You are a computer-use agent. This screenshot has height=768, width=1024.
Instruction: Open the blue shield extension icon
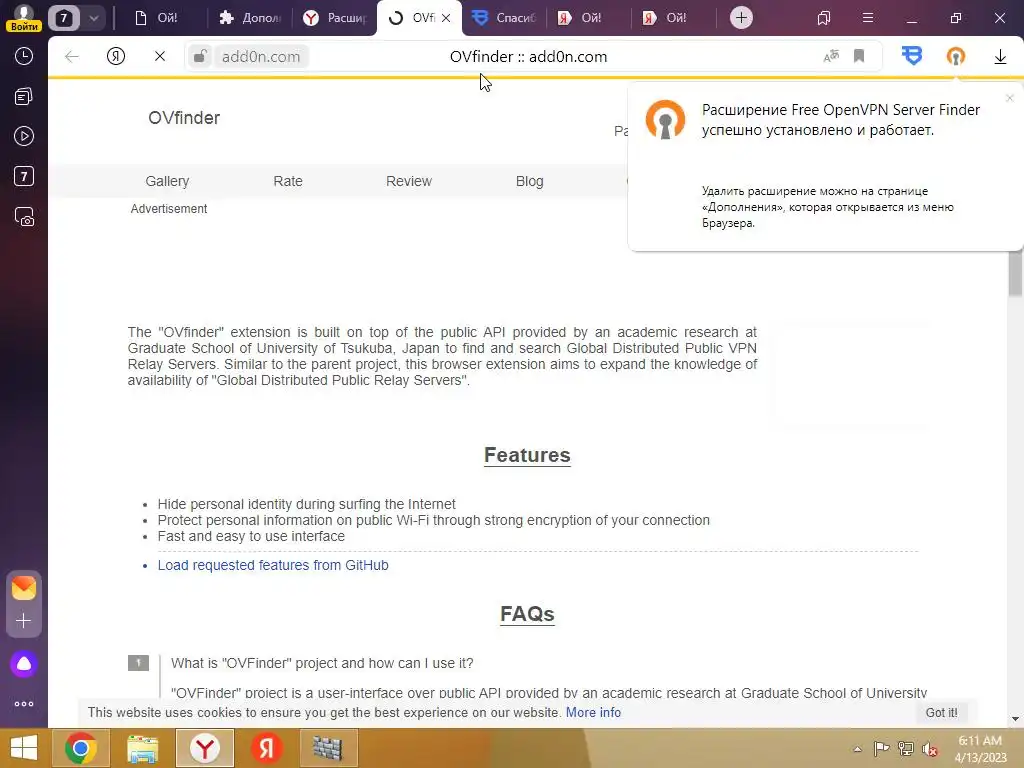(x=912, y=56)
